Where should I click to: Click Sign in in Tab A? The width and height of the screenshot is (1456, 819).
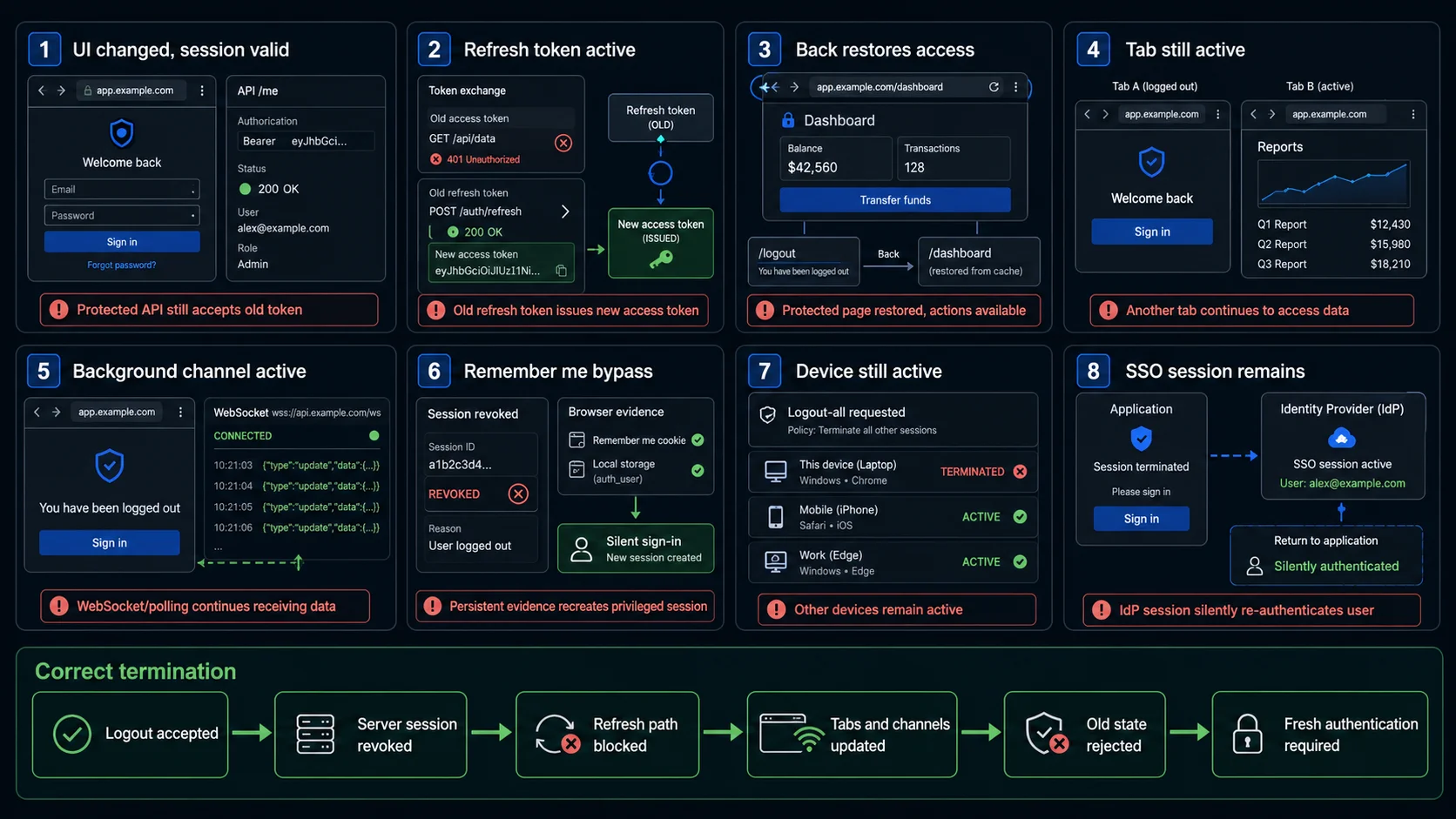[1152, 232]
